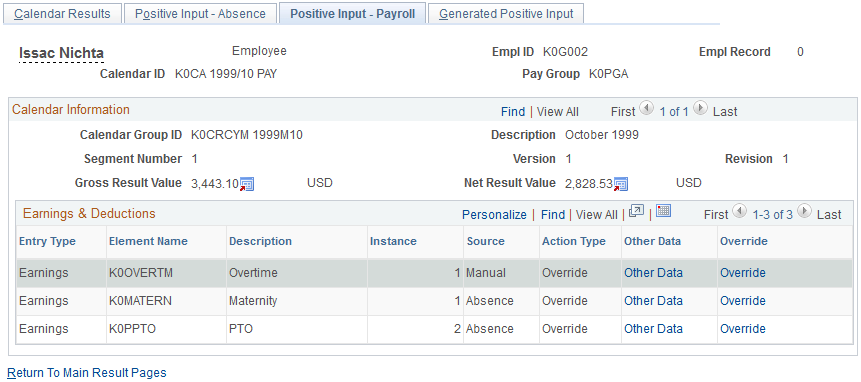Screen dimensions: 861x382
Task: Click Net Result Value 2,828.53
Action: point(589,184)
